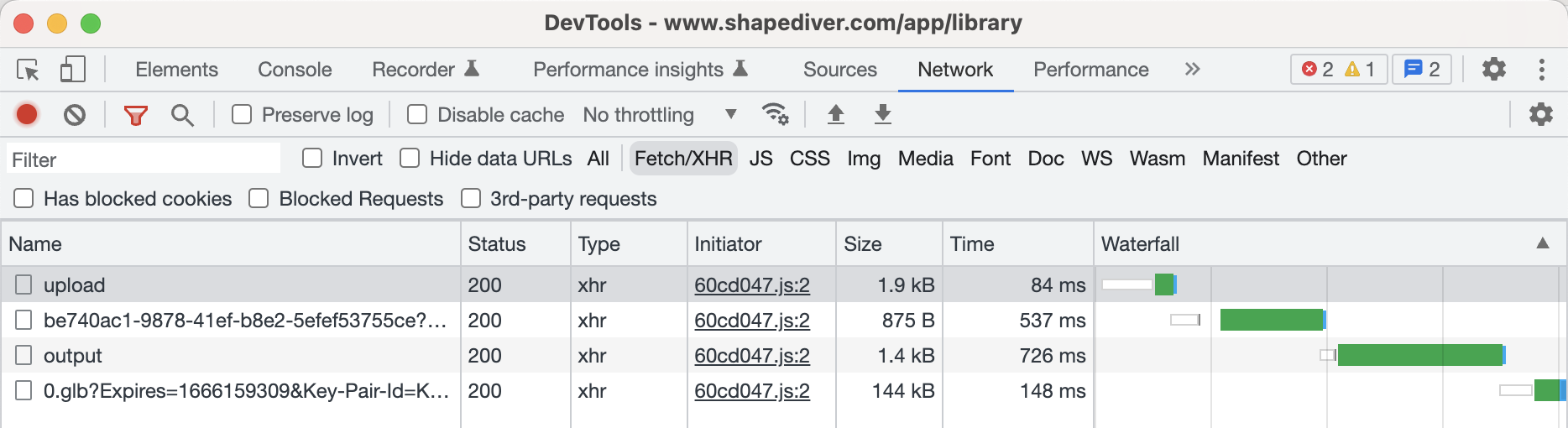Export HAR file with download arrow

coord(882,114)
